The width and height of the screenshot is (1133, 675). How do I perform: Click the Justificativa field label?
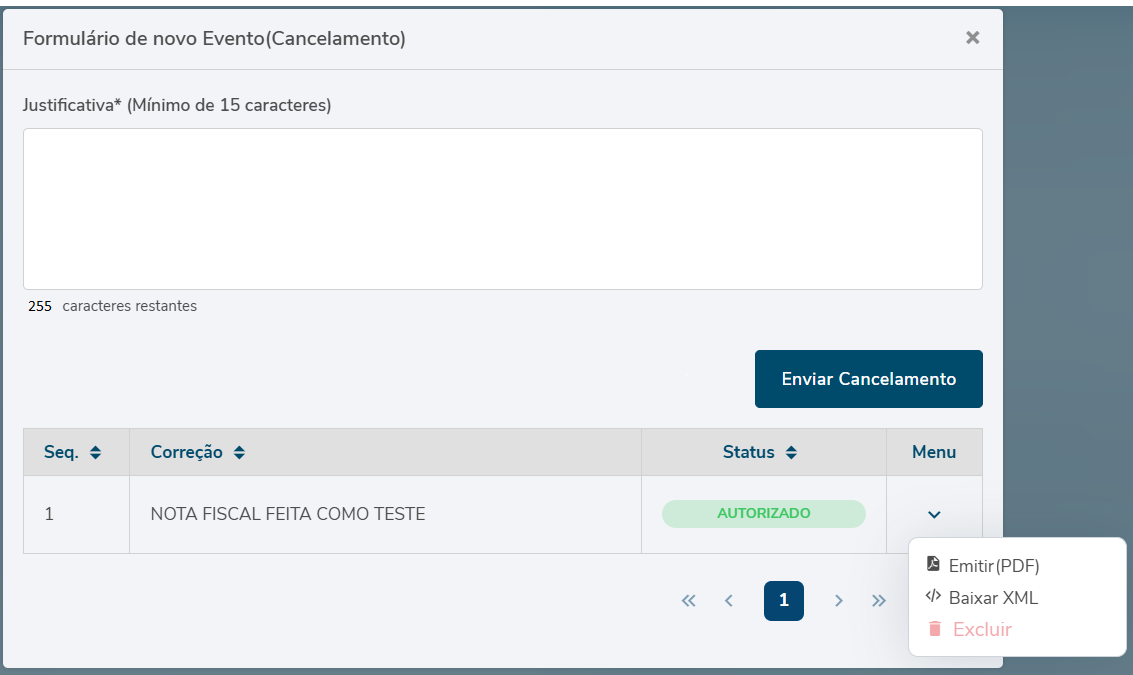click(177, 105)
